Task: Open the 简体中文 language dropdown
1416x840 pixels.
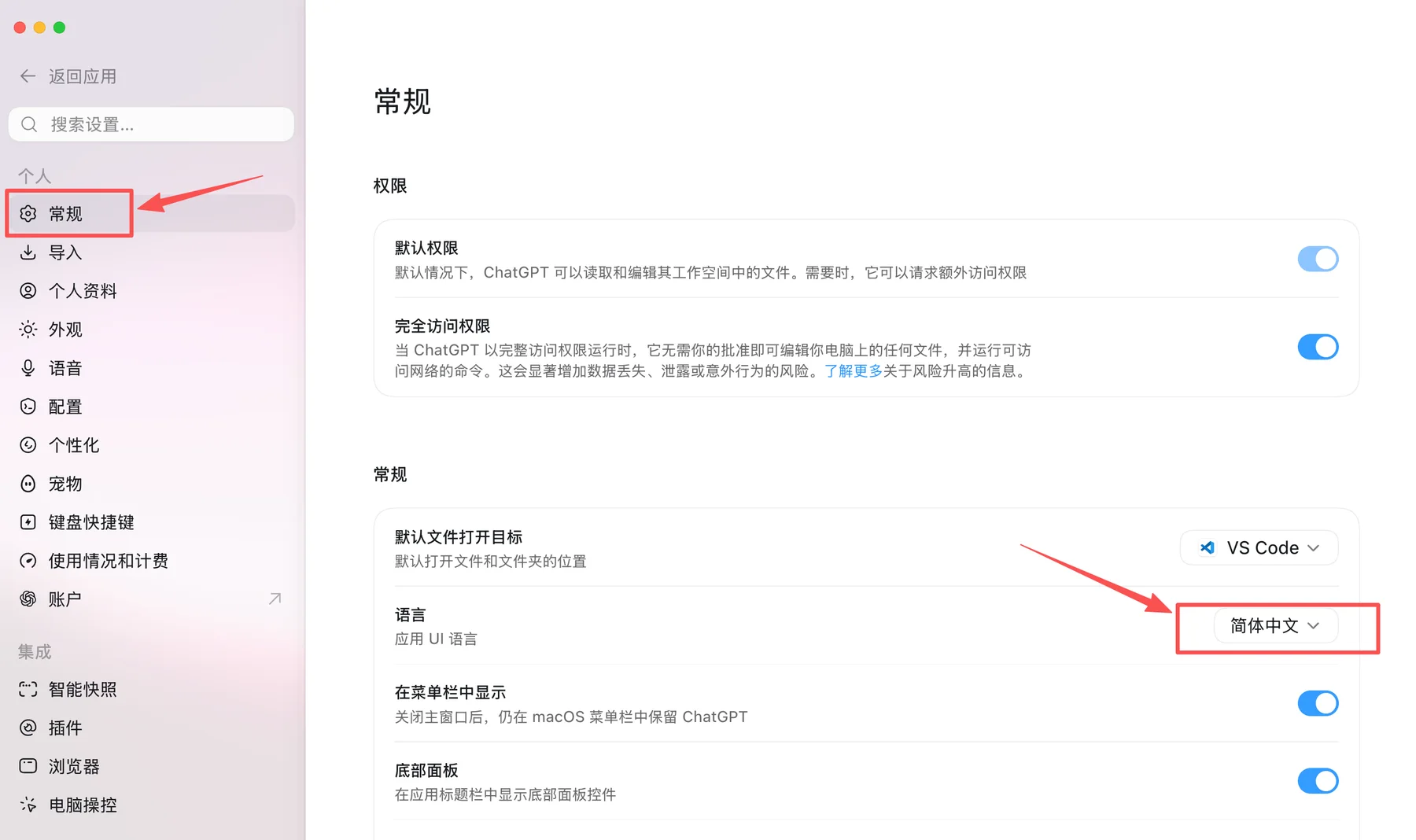Action: (1275, 626)
